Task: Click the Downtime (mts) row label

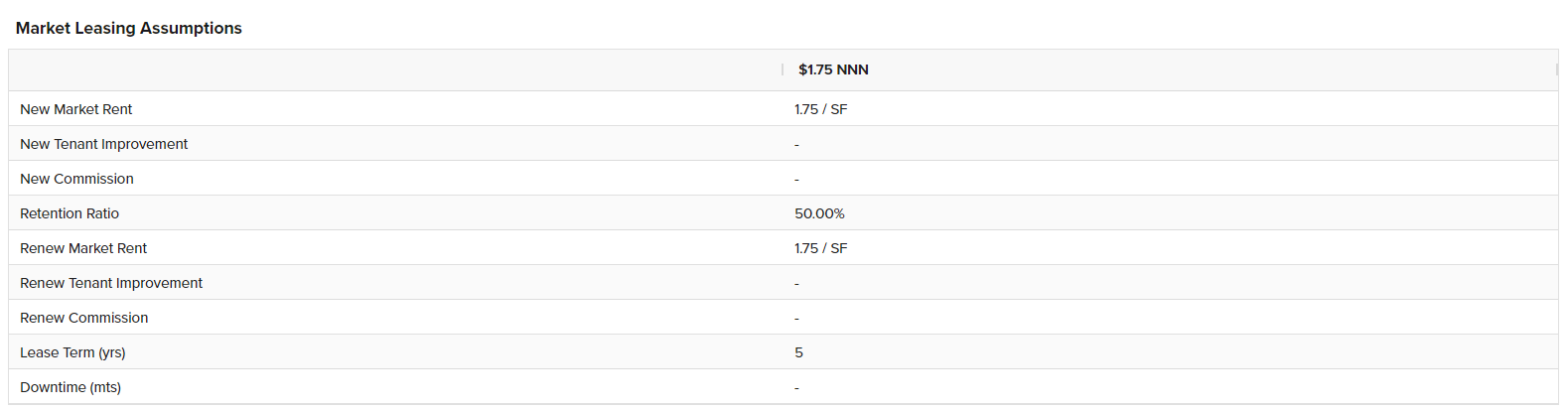Action: pyautogui.click(x=71, y=387)
